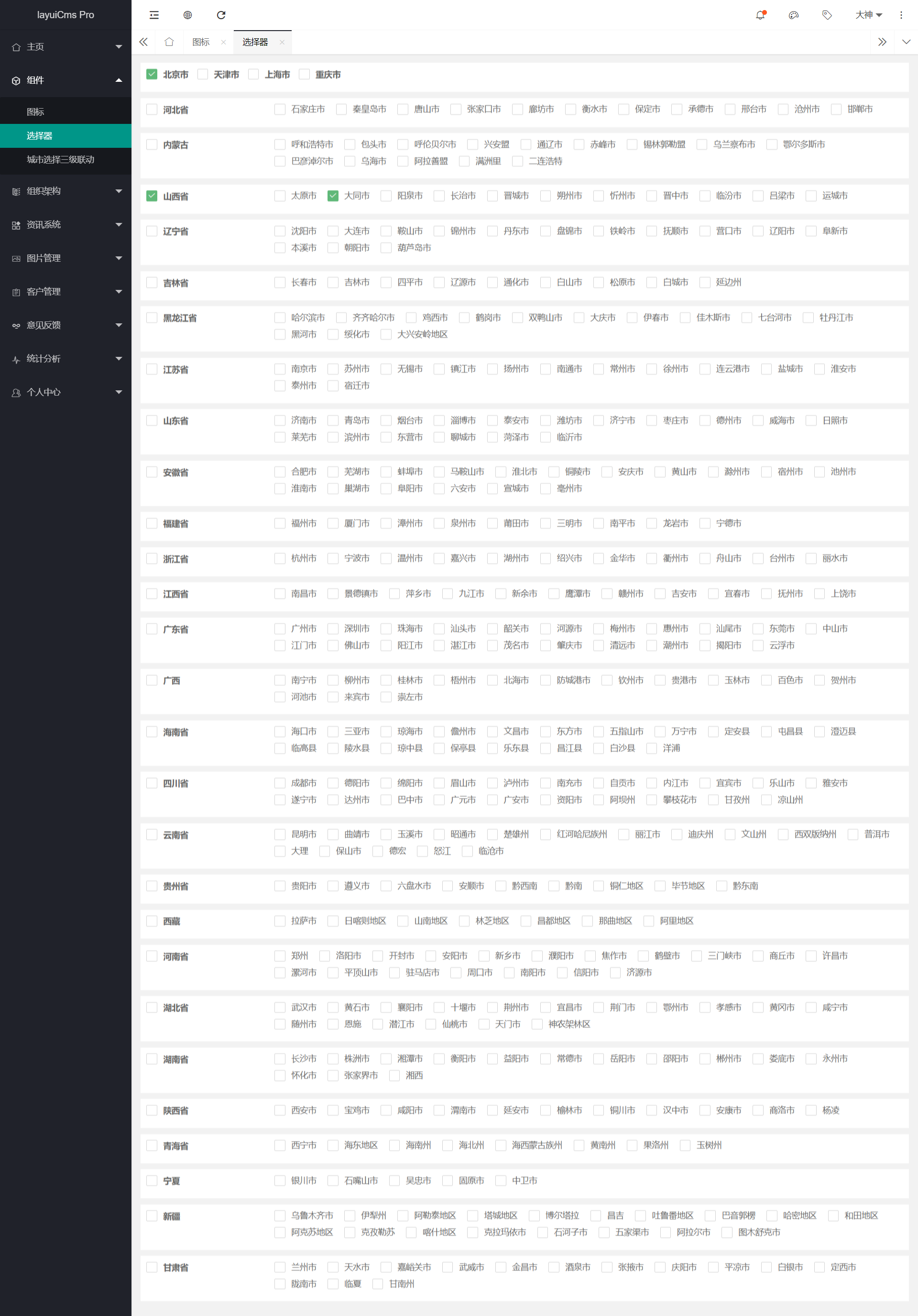Click the tag note icon

(826, 15)
